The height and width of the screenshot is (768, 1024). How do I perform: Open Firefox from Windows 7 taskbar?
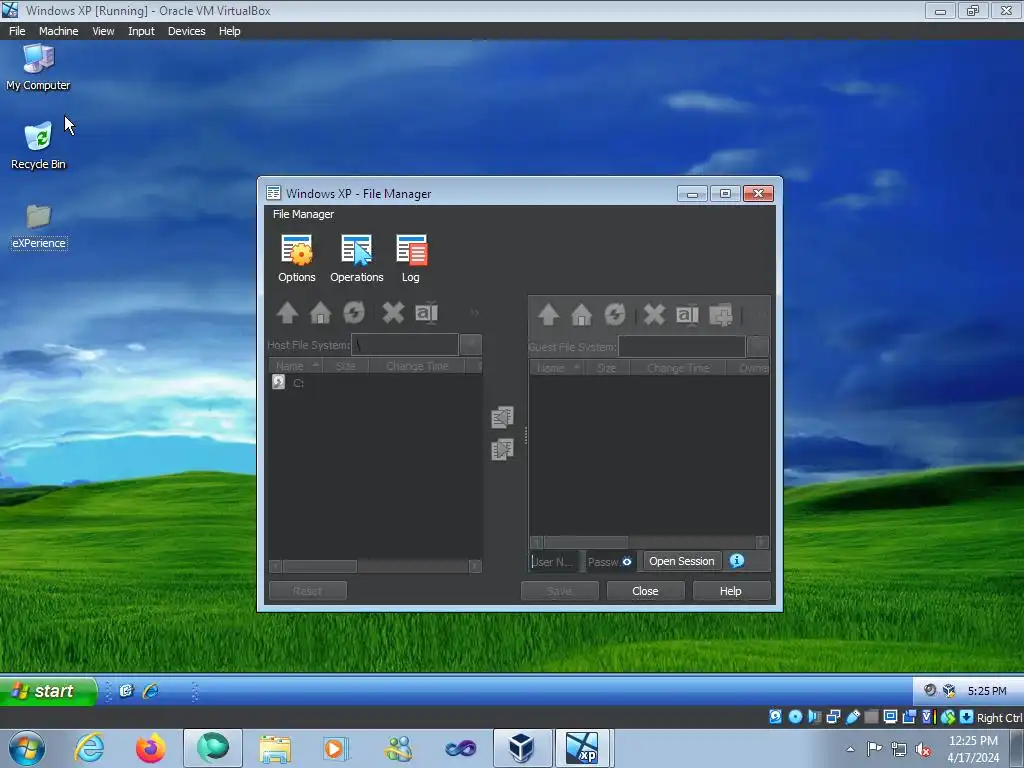pyautogui.click(x=150, y=748)
